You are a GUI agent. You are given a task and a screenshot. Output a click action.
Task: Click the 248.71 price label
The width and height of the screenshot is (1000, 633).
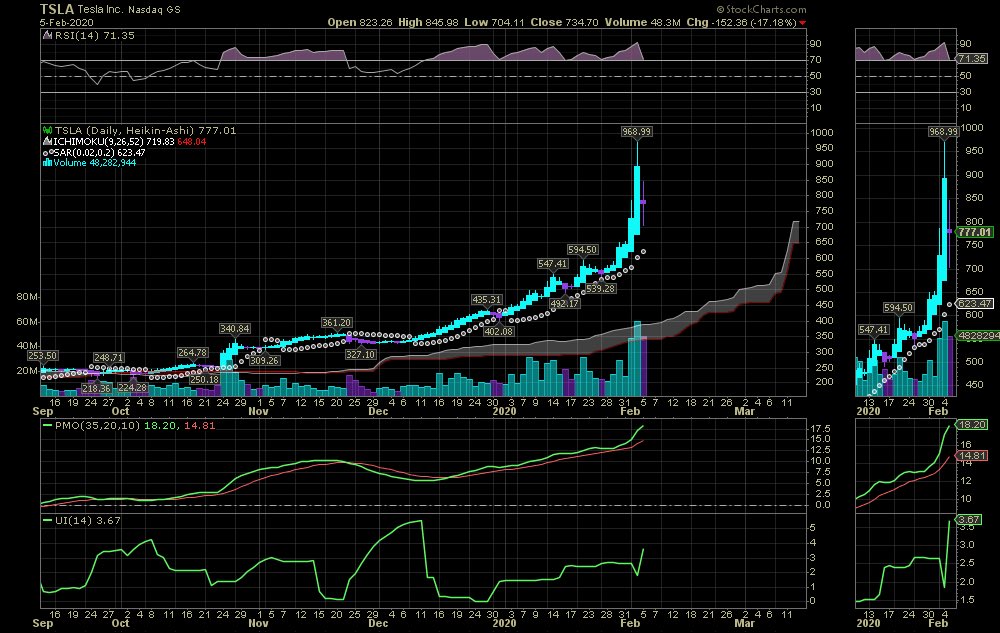108,358
